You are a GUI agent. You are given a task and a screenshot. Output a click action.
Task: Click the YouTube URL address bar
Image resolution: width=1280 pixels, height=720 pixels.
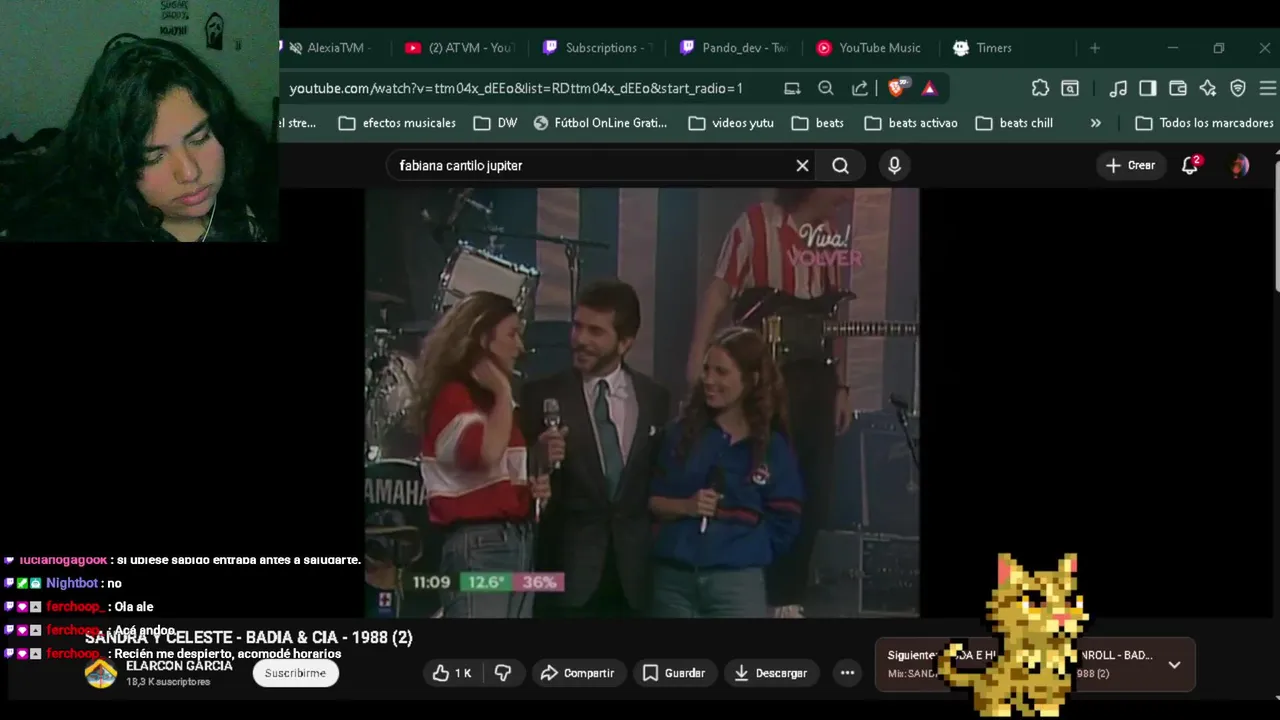pos(516,88)
